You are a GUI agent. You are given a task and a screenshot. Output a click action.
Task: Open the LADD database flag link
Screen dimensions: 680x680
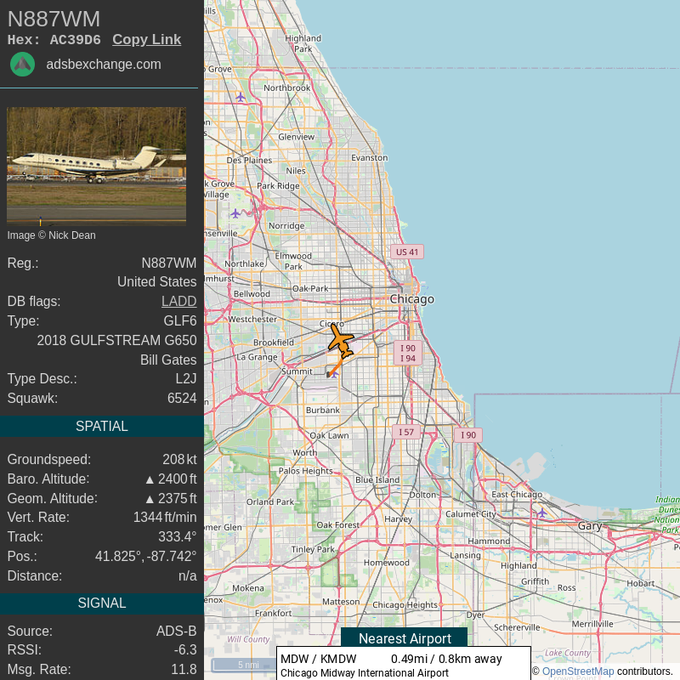[179, 301]
